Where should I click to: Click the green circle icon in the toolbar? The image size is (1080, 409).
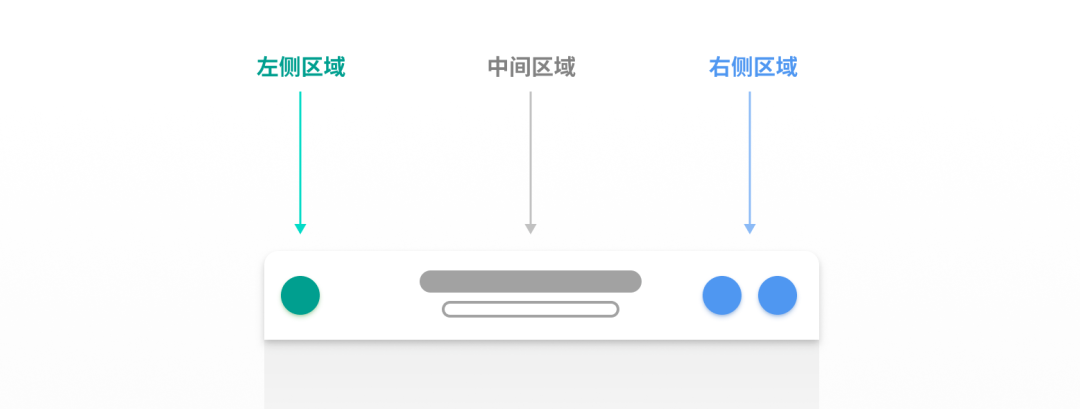[x=300, y=295]
